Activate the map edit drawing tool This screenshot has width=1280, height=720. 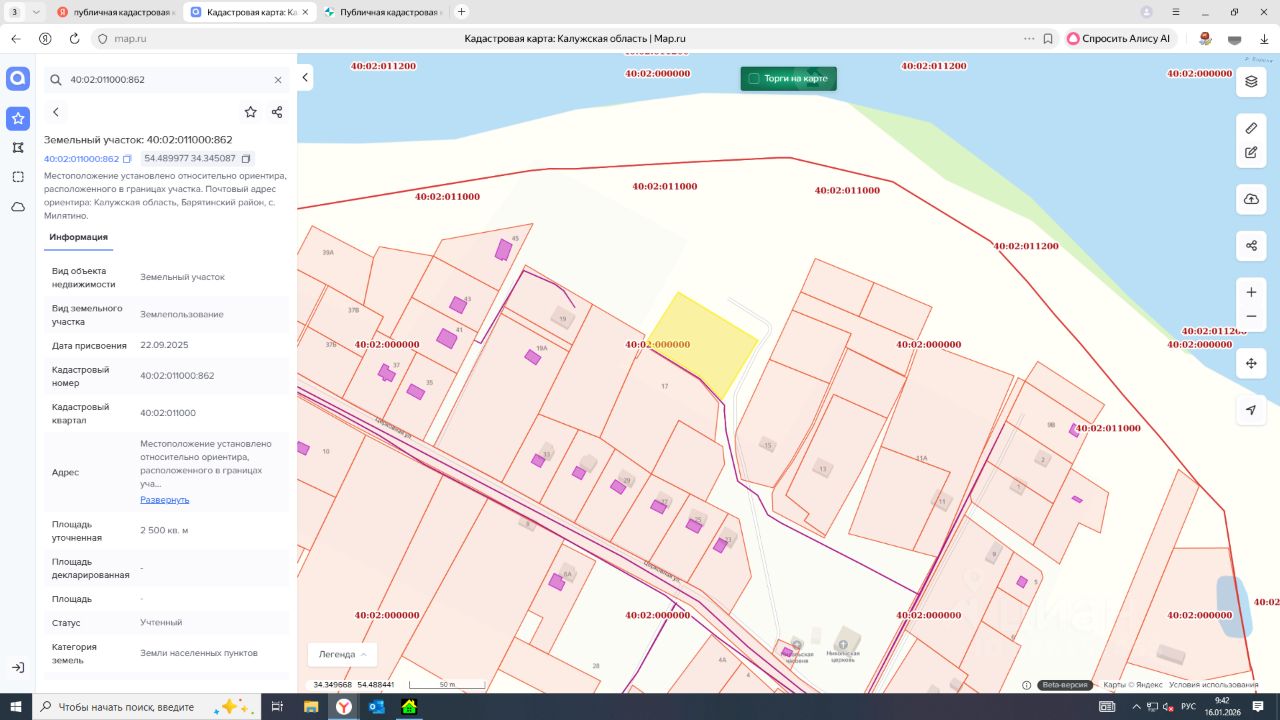[x=1251, y=153]
